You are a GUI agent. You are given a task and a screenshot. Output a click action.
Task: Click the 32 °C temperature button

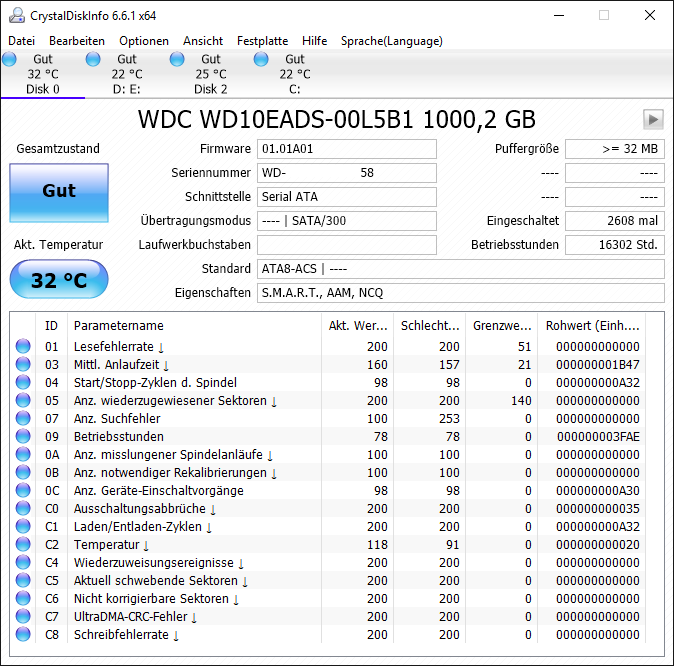pyautogui.click(x=59, y=279)
